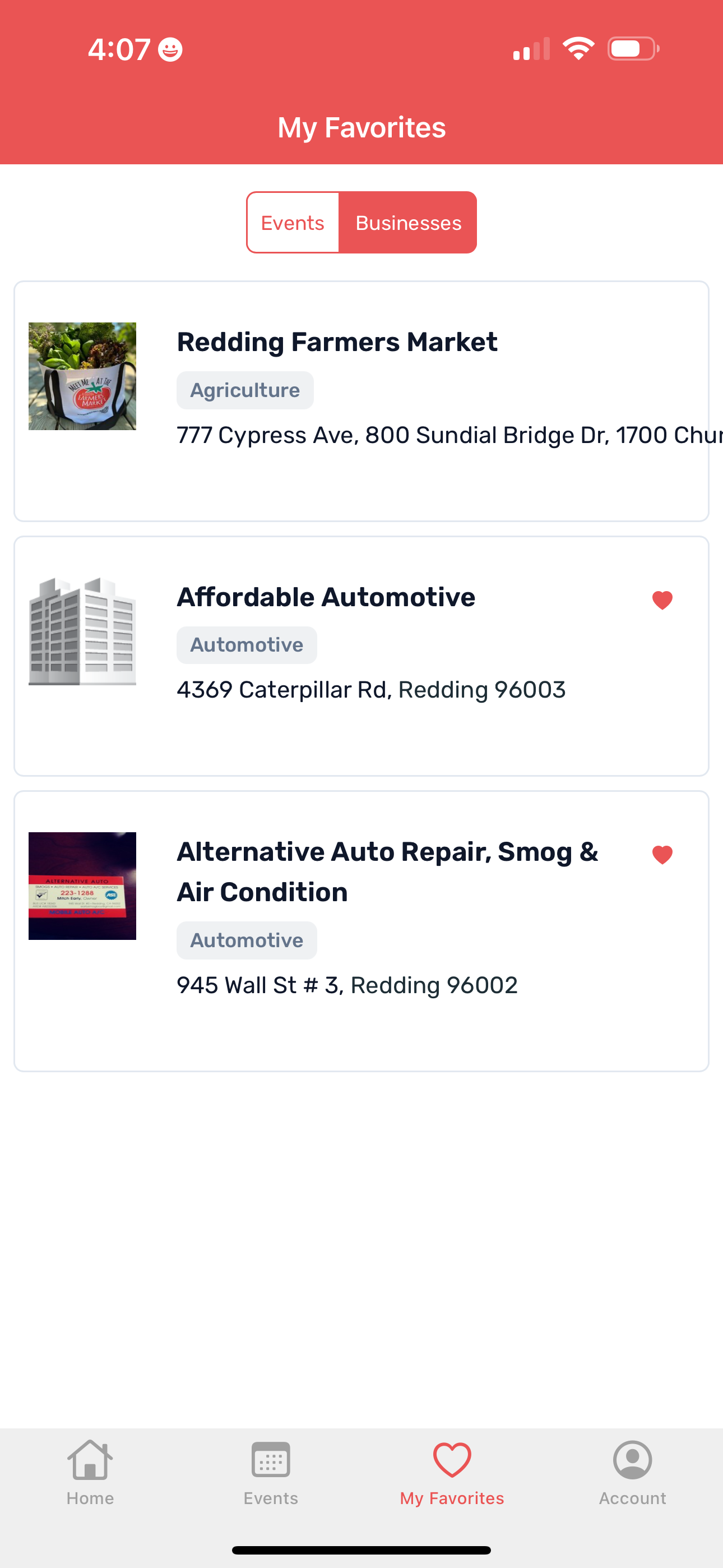The height and width of the screenshot is (1568, 723).
Task: Open the Account profile icon
Action: tap(633, 1460)
